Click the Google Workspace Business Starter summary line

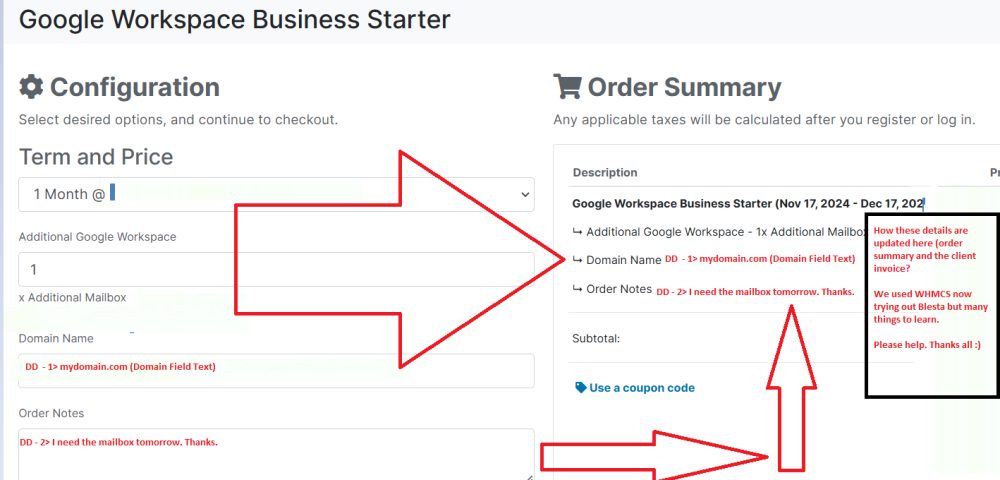point(748,204)
